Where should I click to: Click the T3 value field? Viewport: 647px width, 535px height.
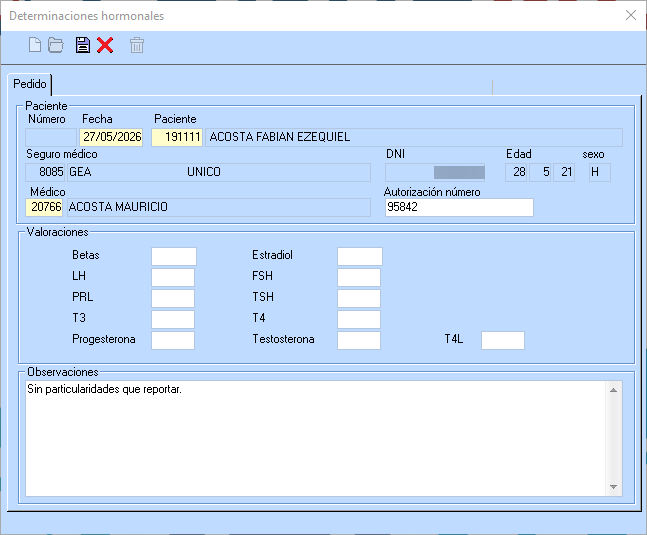point(173,319)
